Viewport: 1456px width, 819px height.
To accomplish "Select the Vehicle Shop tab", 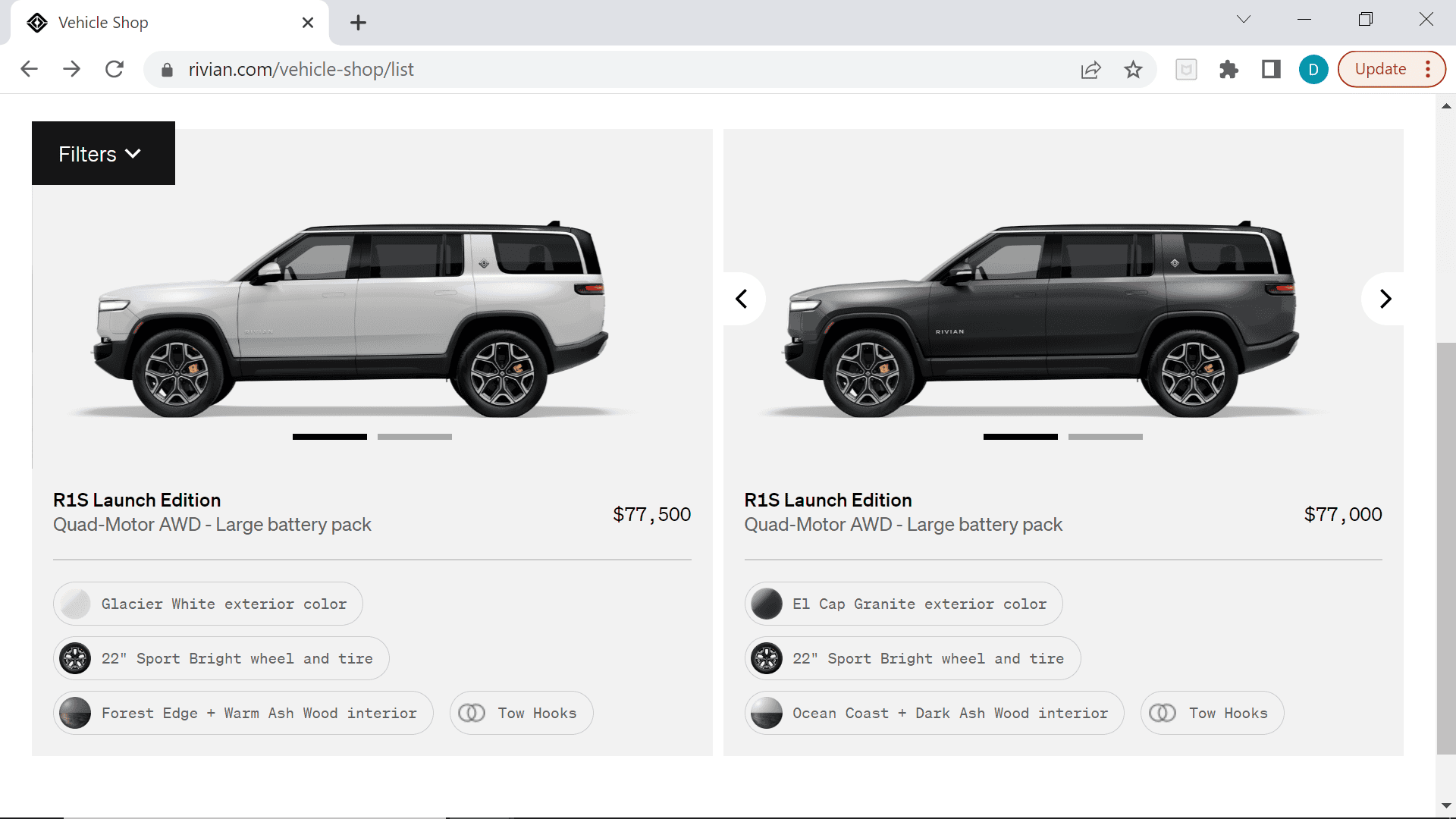I will tap(170, 23).
